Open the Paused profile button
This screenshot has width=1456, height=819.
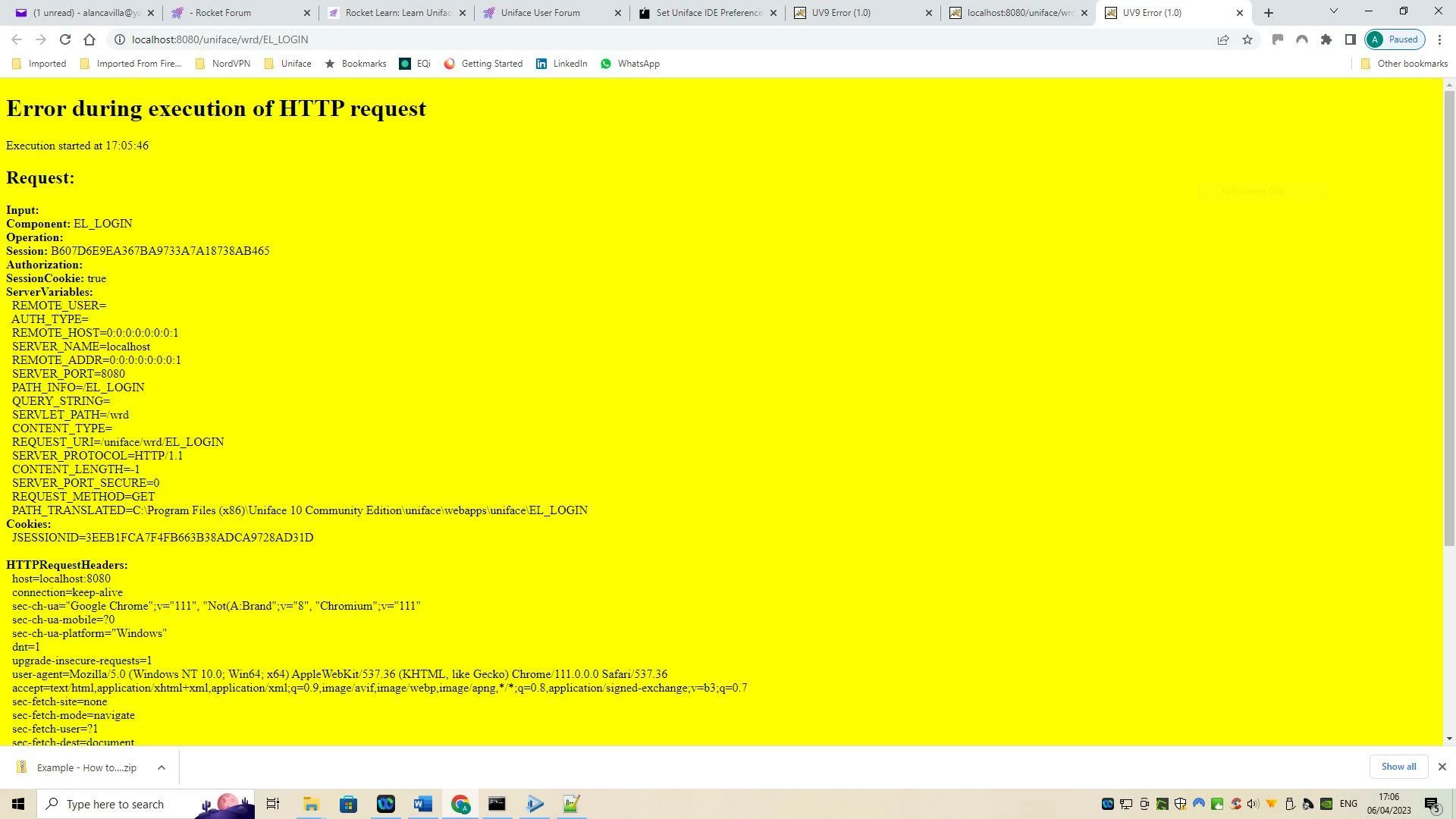point(1395,39)
